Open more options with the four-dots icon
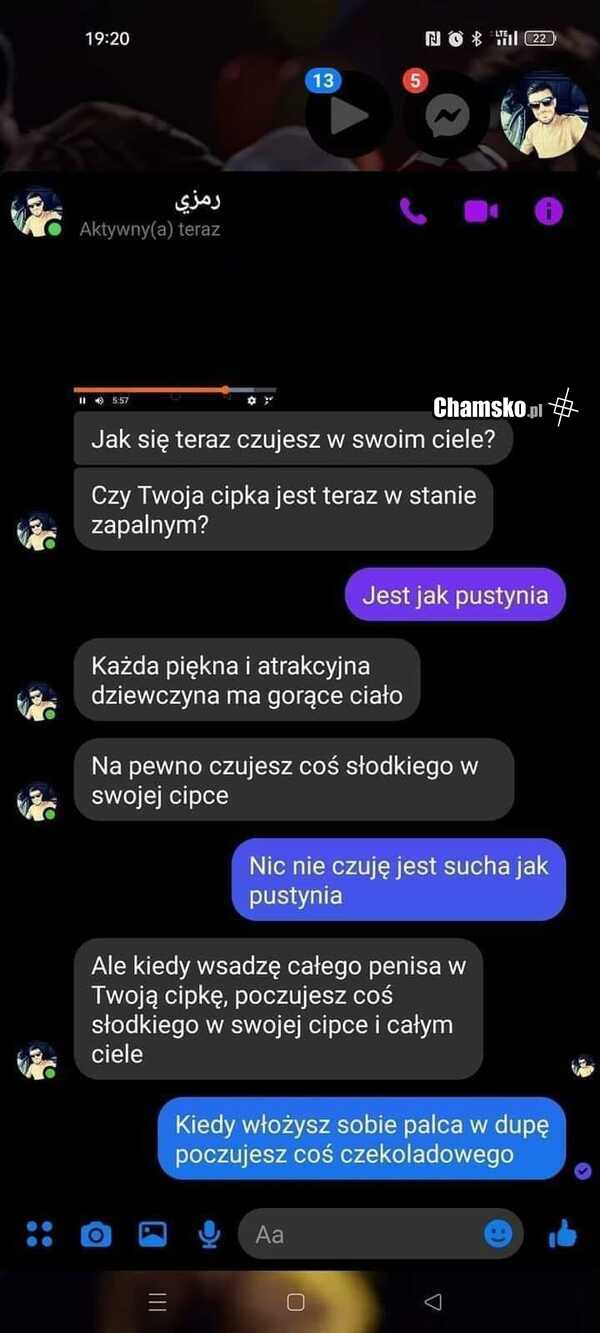Image resolution: width=600 pixels, height=1333 pixels. point(39,1234)
